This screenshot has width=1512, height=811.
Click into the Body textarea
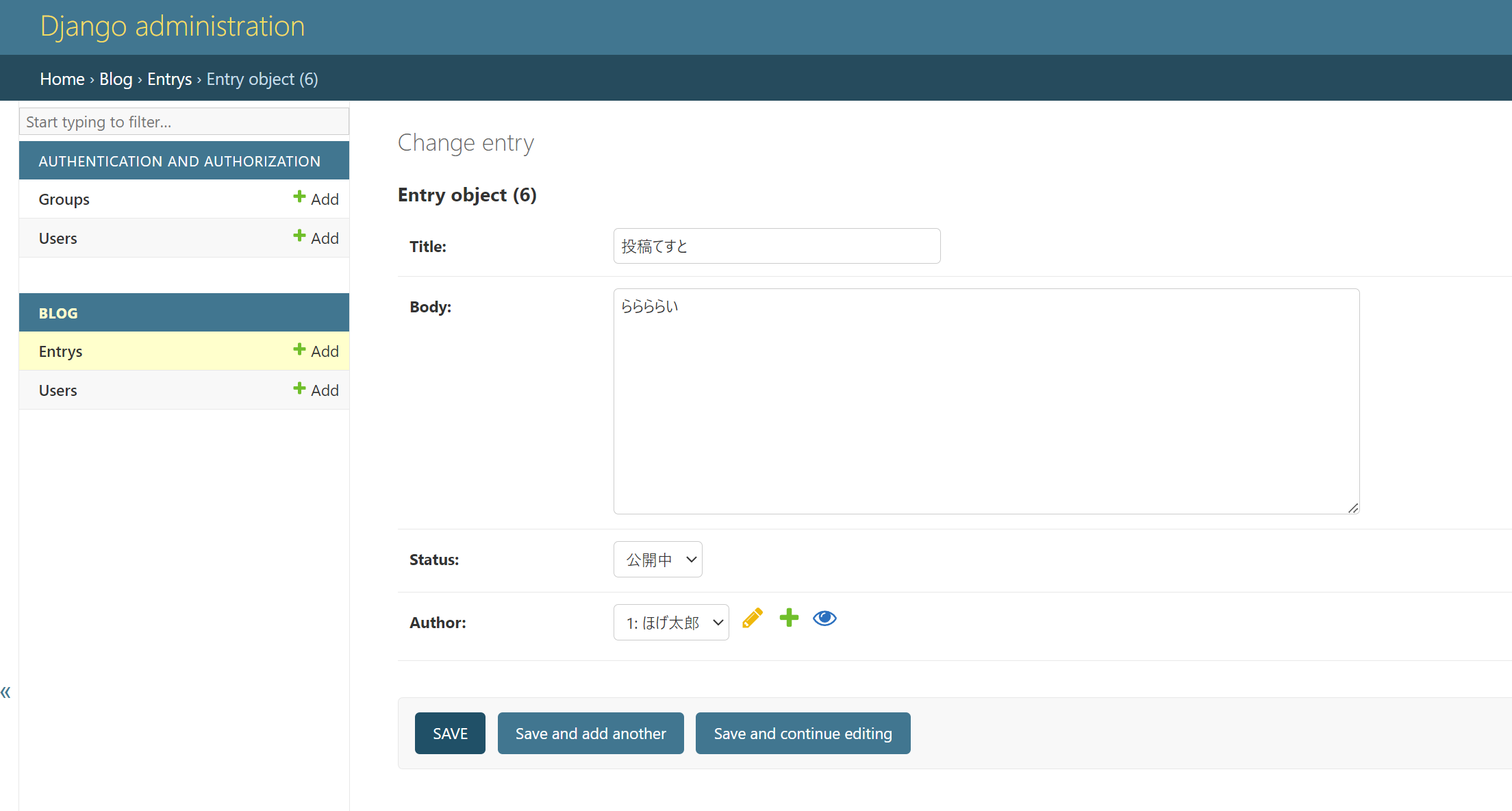point(987,401)
